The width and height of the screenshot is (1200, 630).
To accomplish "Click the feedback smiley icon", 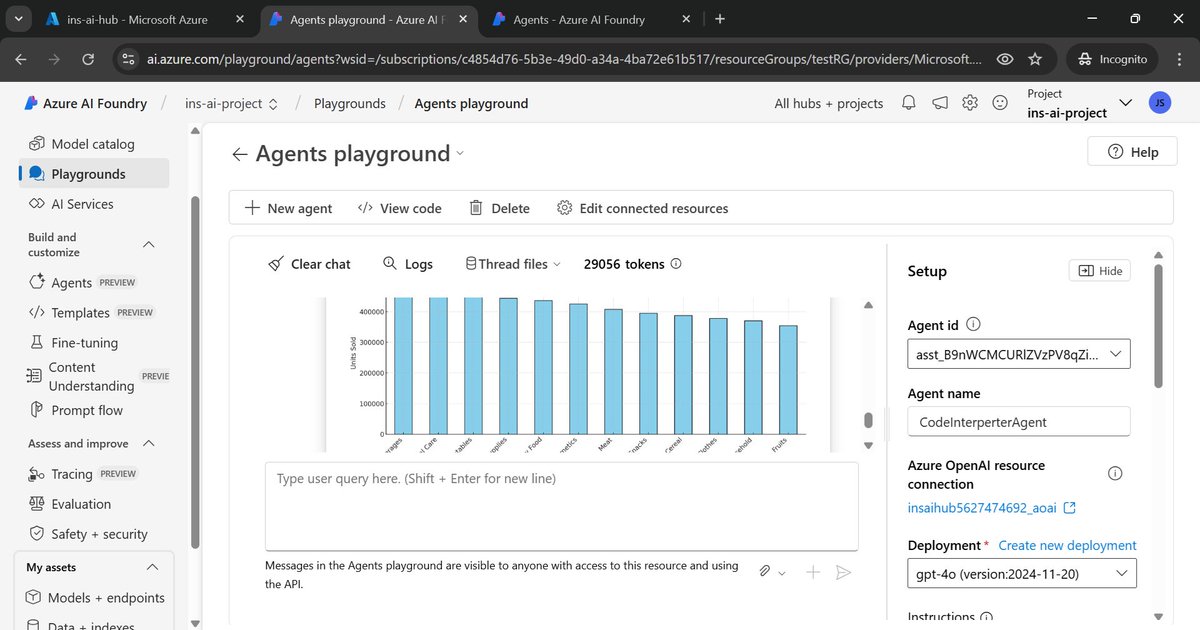I will click(x=1000, y=103).
